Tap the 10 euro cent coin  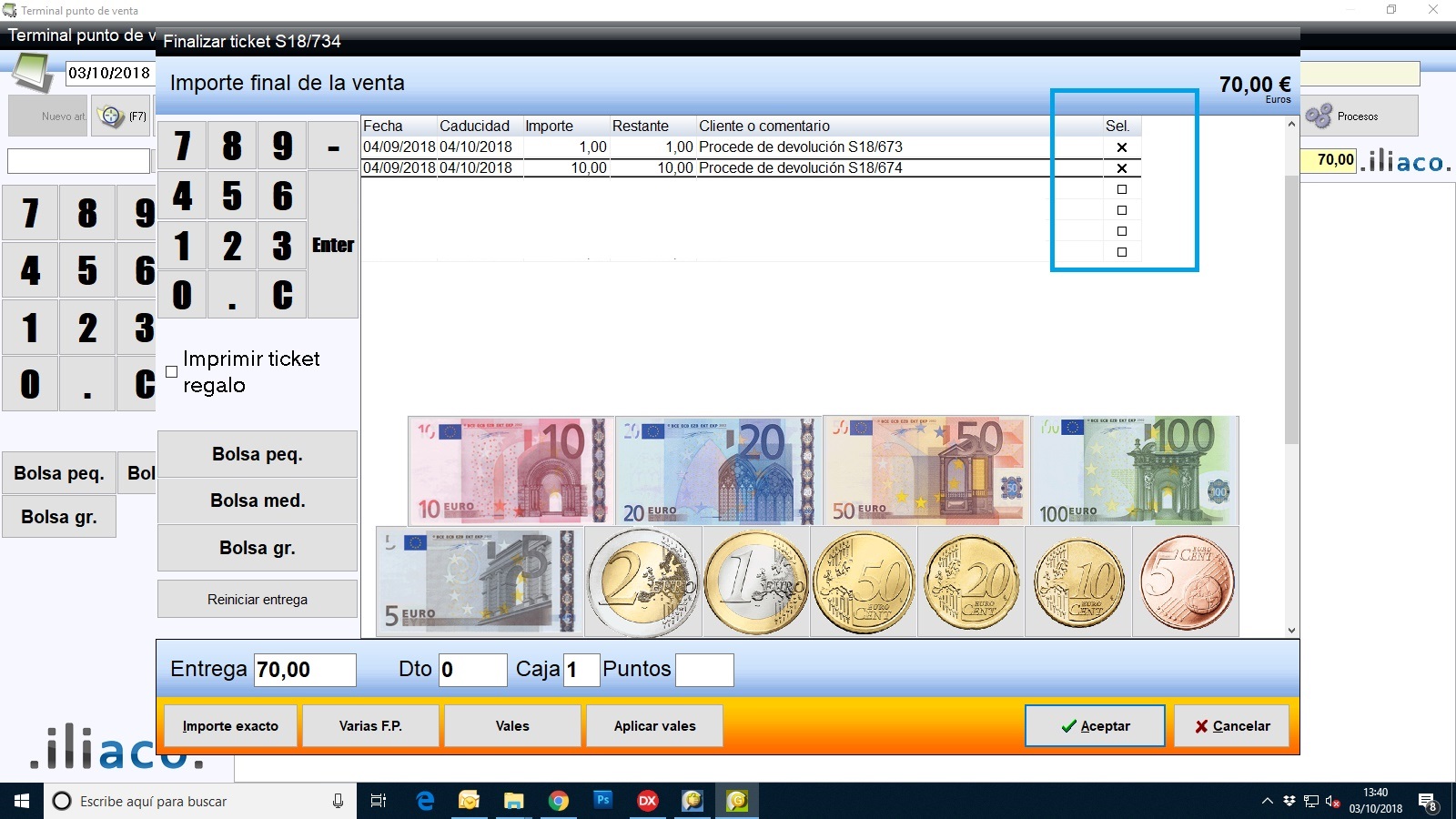tap(1078, 581)
